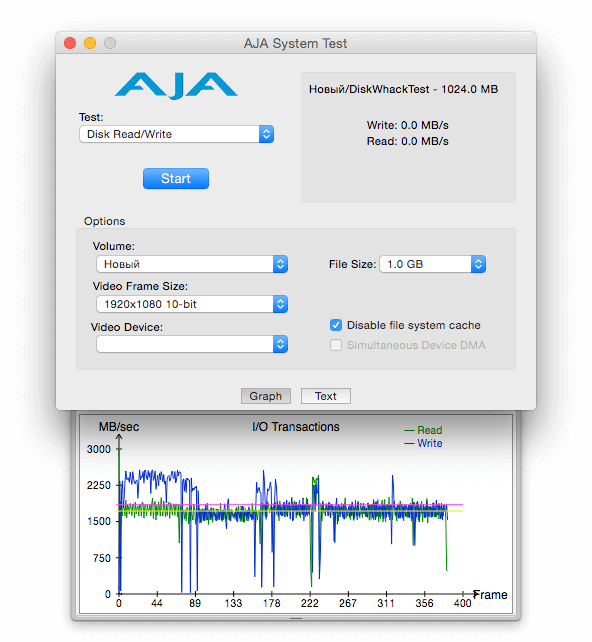Expand the Video Frame Size dropdown

192,304
